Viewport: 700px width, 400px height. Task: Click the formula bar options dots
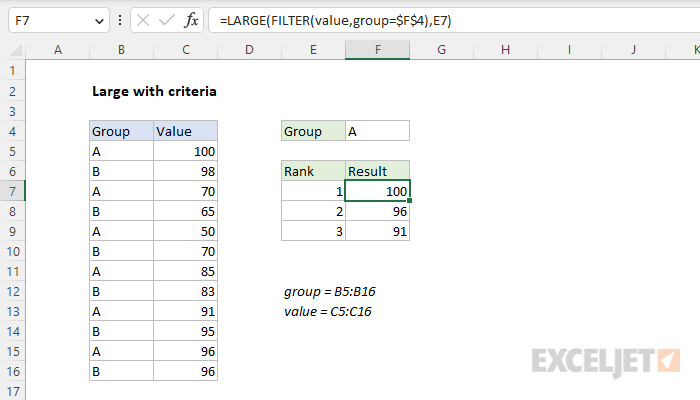pyautogui.click(x=120, y=20)
